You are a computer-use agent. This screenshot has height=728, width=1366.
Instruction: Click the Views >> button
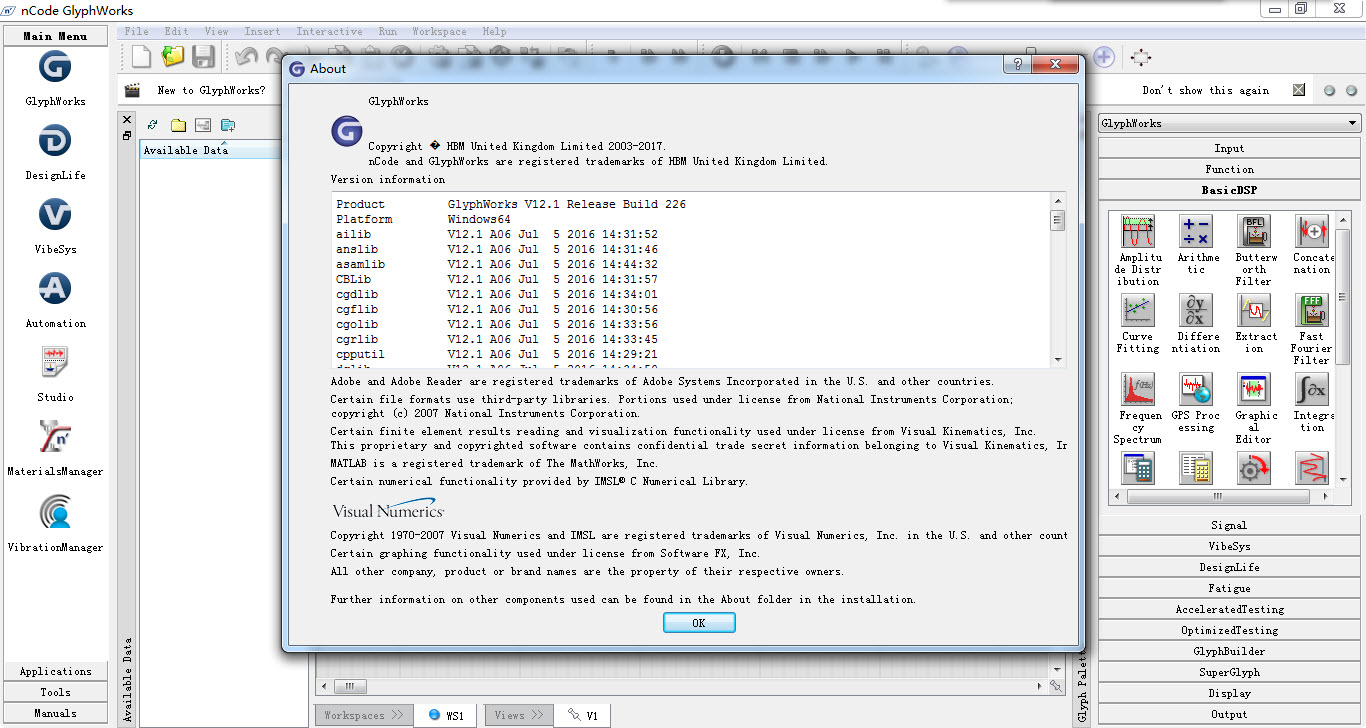click(518, 715)
